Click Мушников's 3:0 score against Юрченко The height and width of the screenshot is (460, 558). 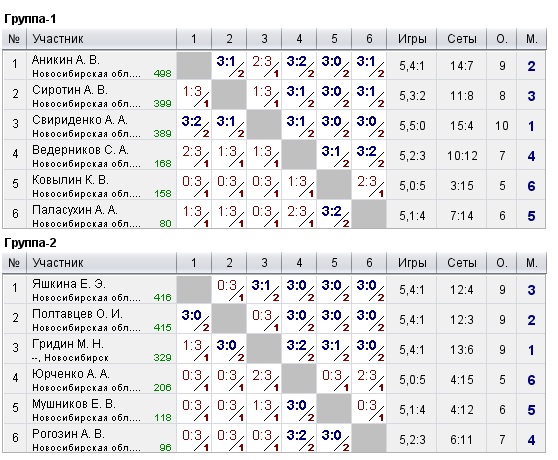(296, 405)
